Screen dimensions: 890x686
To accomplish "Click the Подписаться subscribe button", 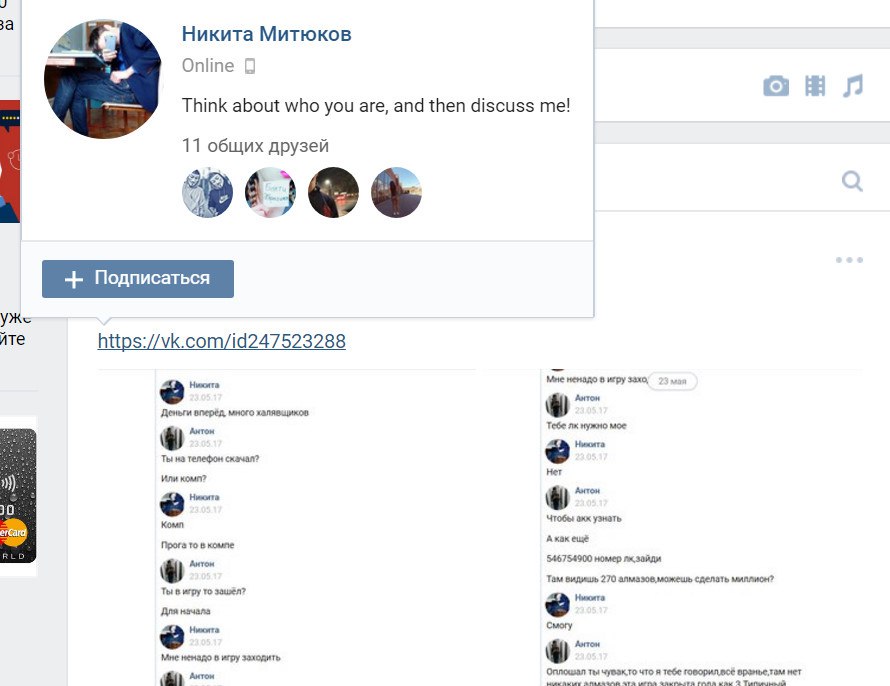I will coord(138,279).
